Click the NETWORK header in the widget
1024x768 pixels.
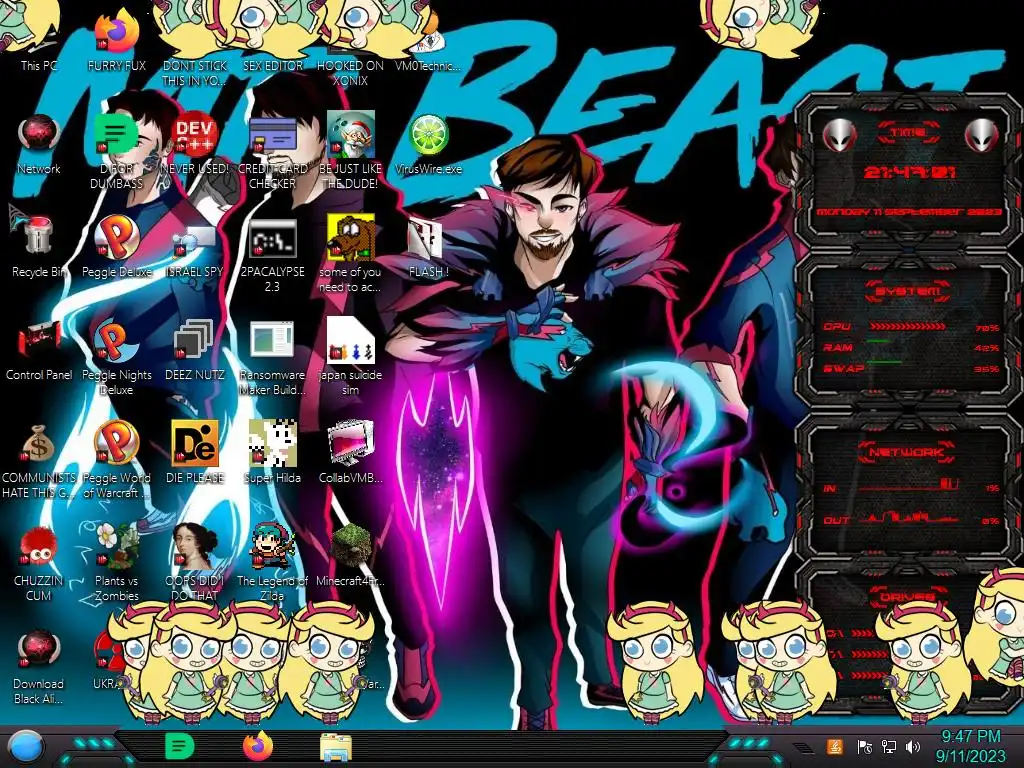click(x=906, y=452)
